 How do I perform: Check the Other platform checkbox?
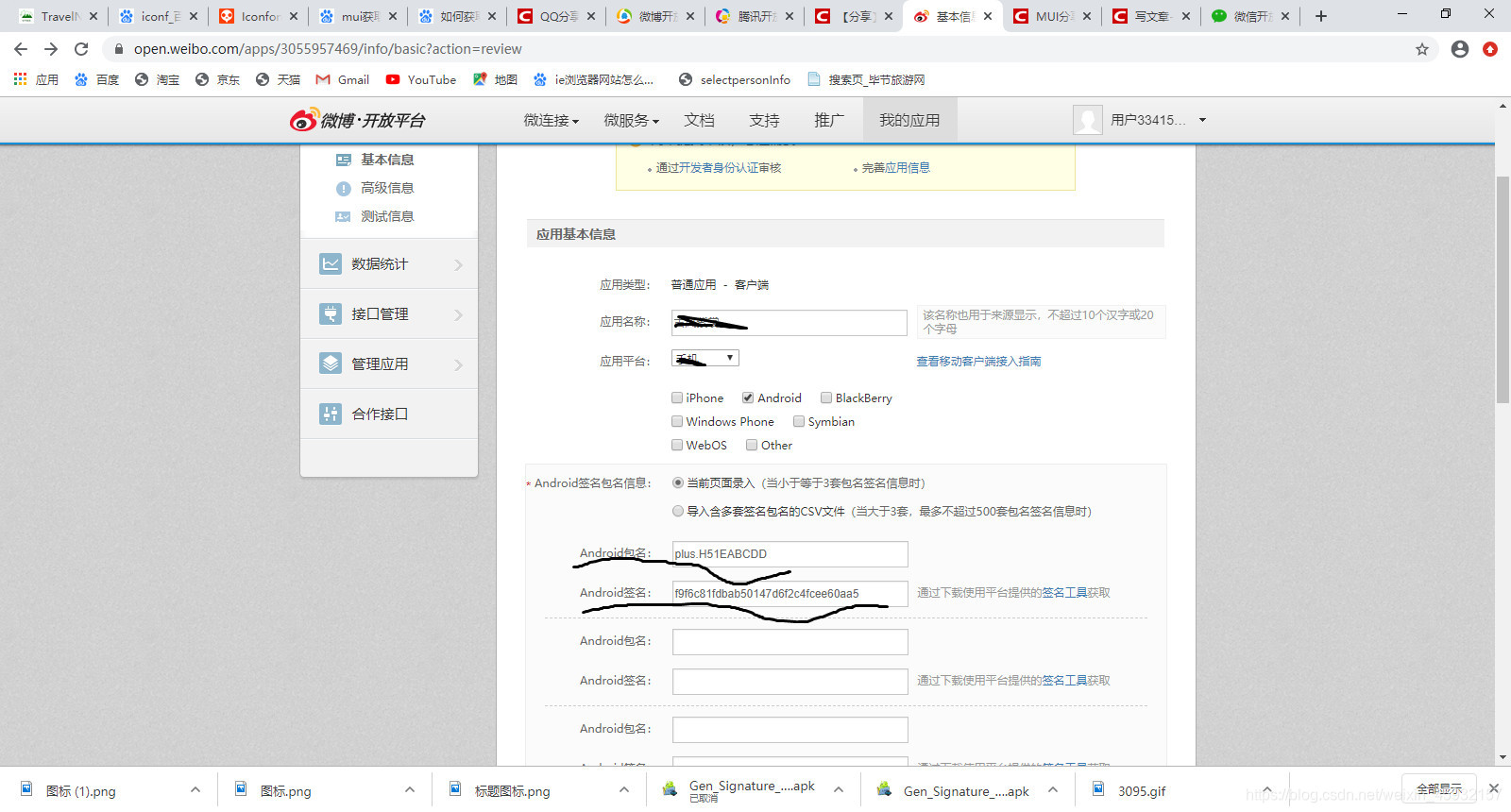[752, 445]
